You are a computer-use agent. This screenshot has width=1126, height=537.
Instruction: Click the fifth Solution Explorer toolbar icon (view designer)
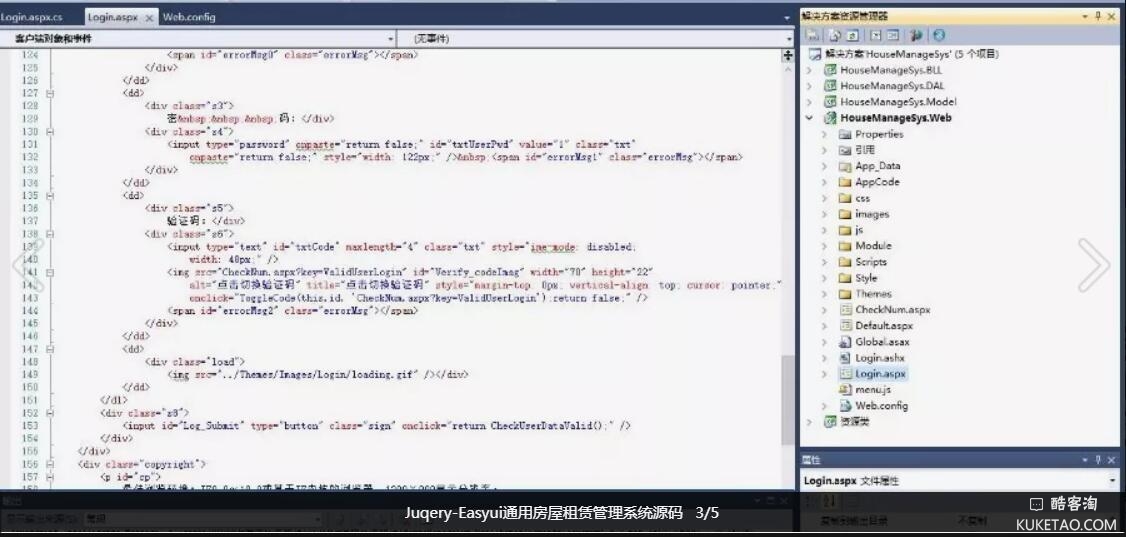pos(893,35)
